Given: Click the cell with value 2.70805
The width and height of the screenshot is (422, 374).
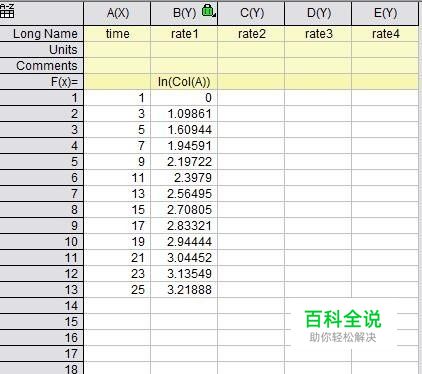Looking at the screenshot, I should [184, 210].
